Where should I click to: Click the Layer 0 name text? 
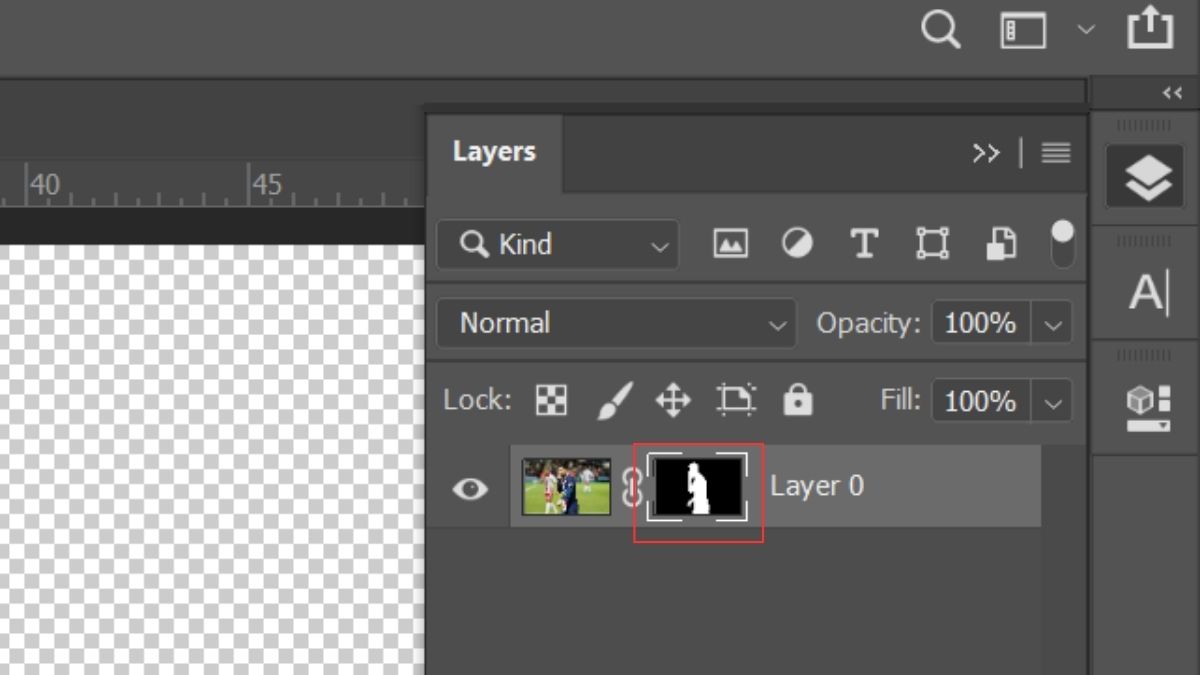(816, 486)
